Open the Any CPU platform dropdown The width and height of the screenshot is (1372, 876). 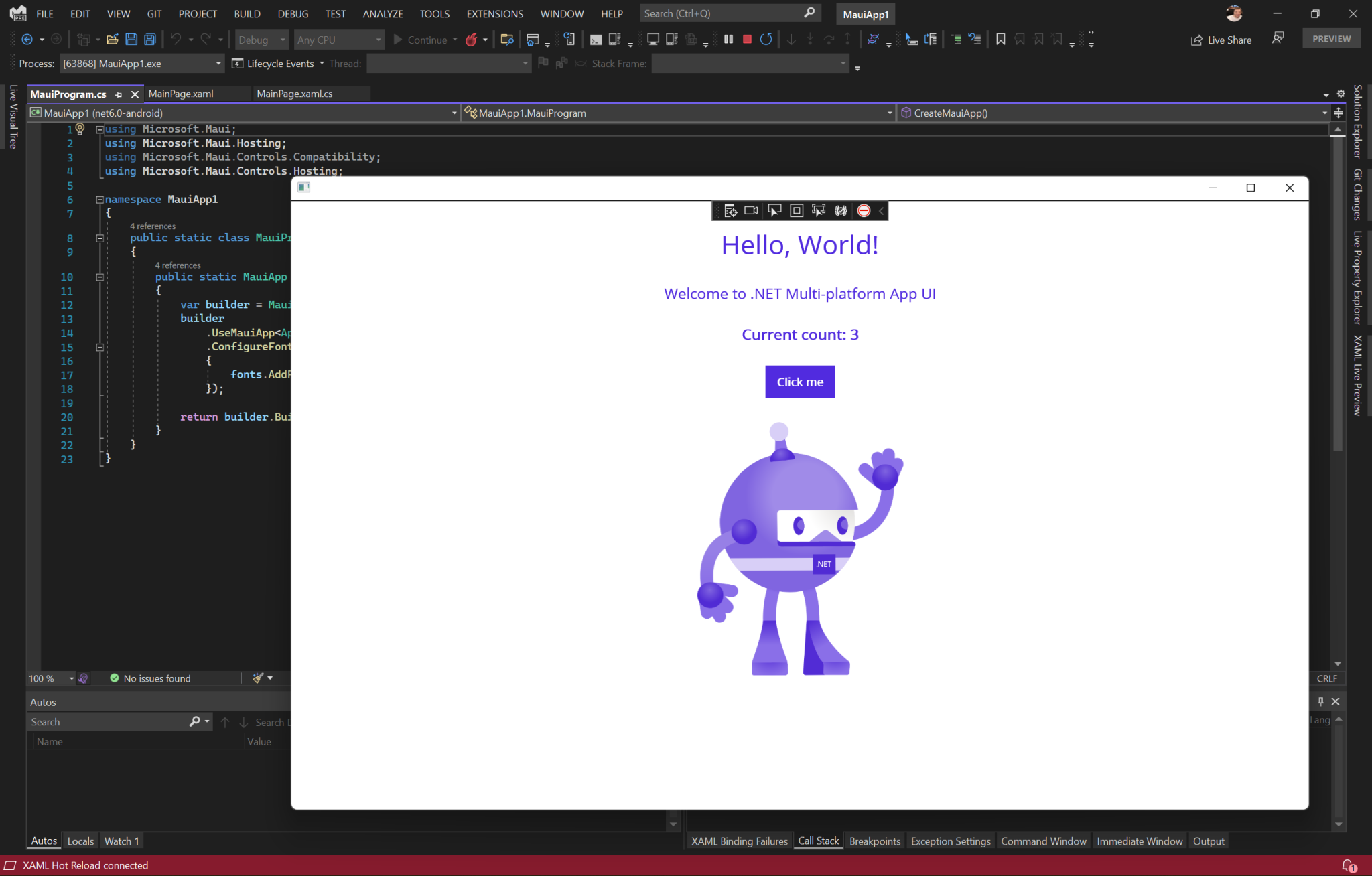[338, 39]
